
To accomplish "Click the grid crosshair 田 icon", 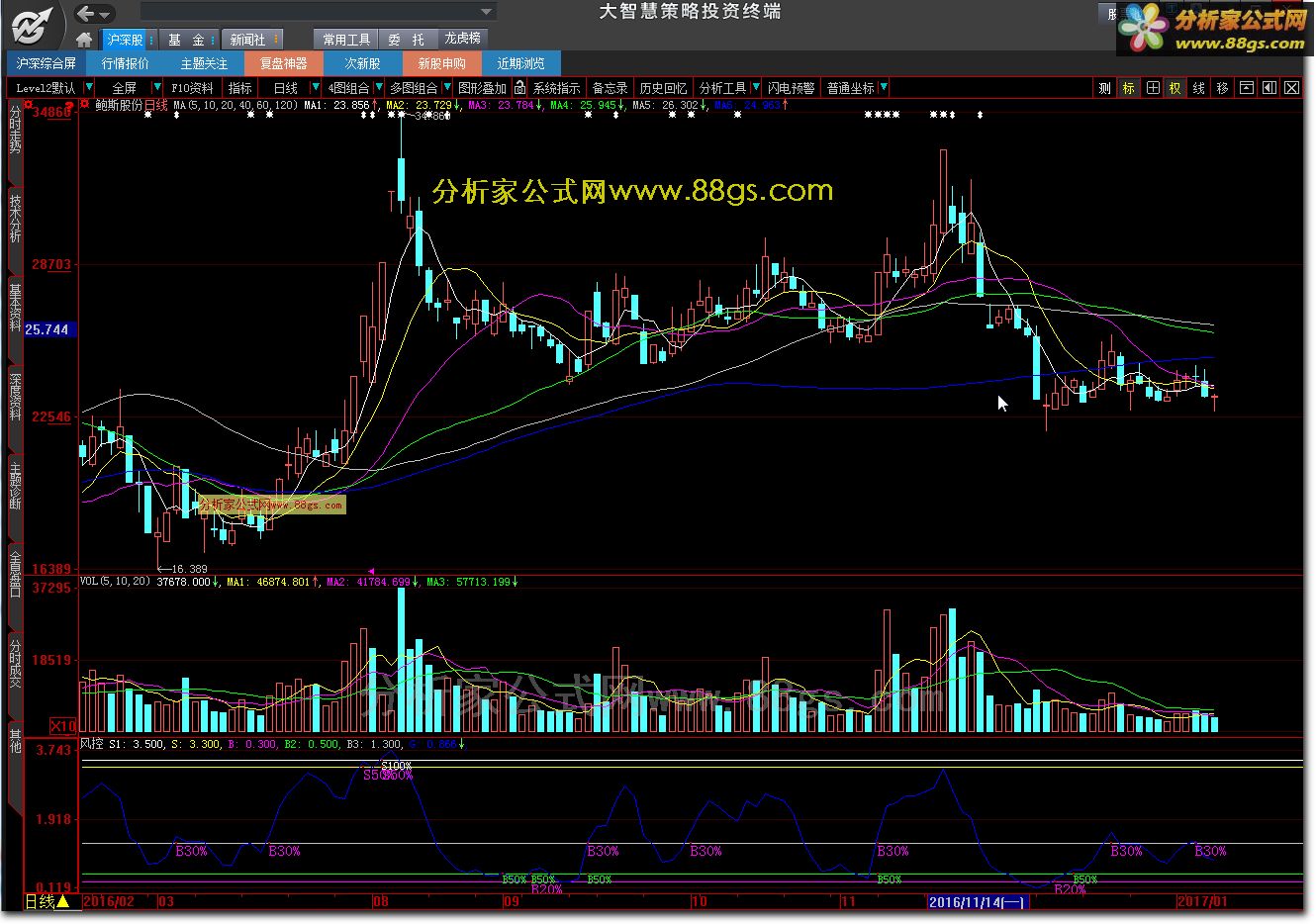I will click(x=1153, y=88).
